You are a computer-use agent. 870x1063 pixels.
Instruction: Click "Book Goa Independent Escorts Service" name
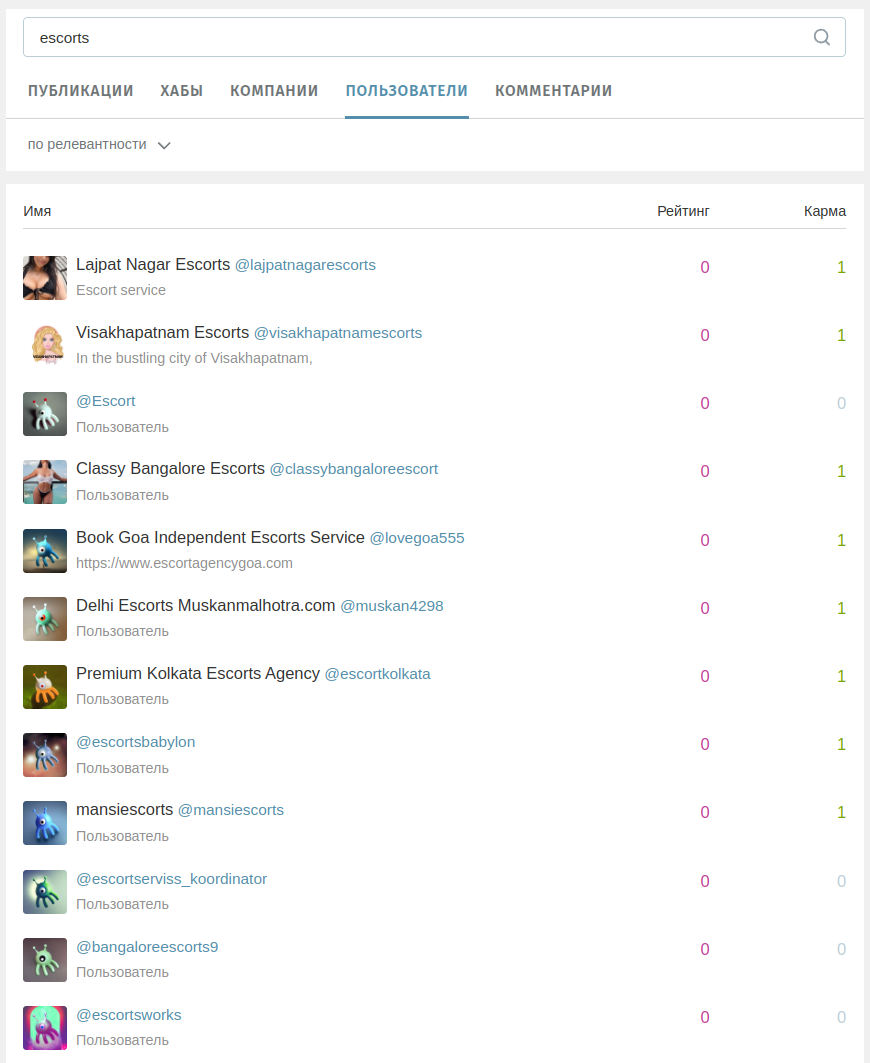(x=220, y=538)
